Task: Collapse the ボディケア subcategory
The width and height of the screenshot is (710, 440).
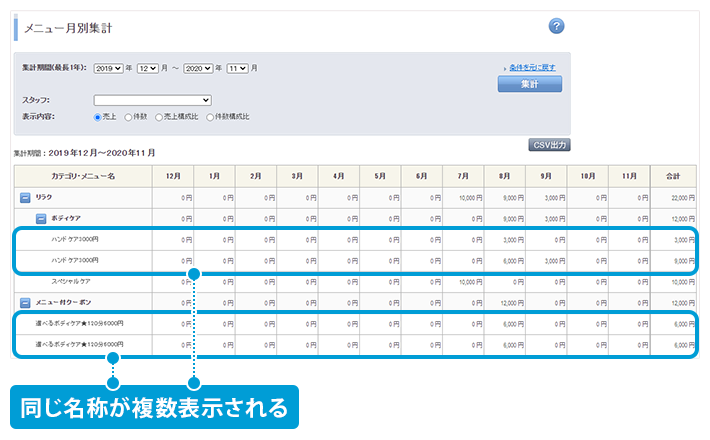Action: (41, 218)
